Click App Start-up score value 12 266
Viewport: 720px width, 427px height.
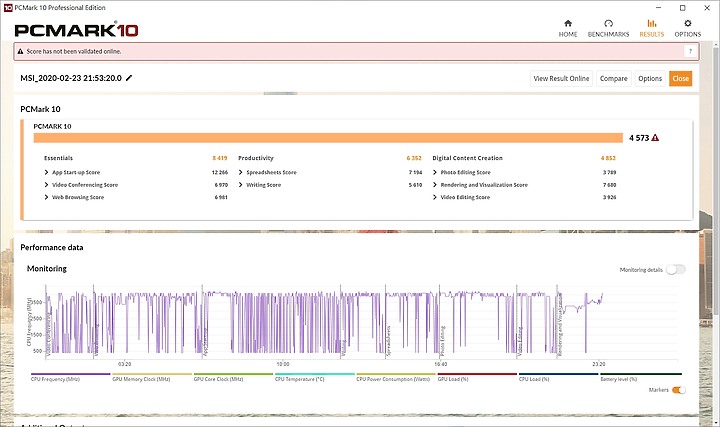219,172
